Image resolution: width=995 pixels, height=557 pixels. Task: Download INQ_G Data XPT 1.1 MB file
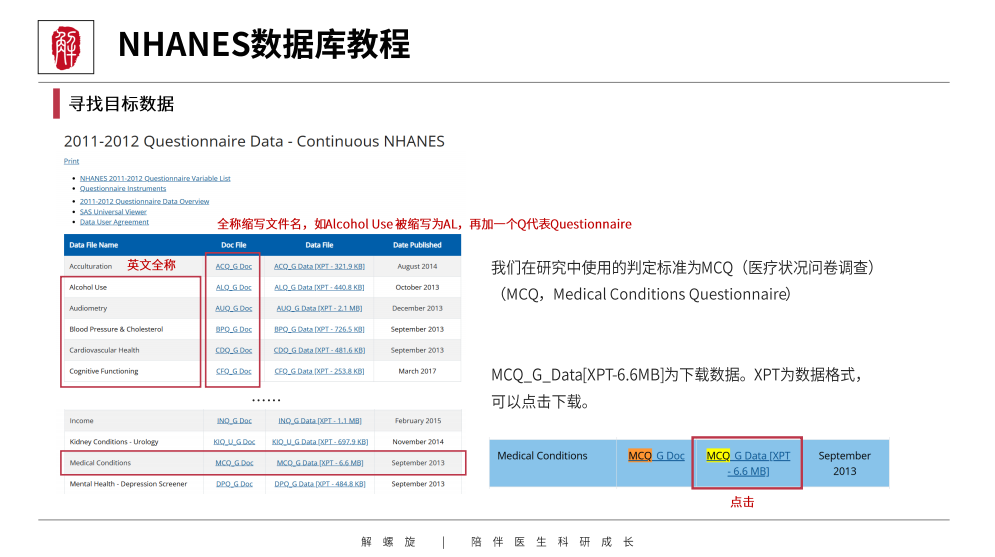320,421
